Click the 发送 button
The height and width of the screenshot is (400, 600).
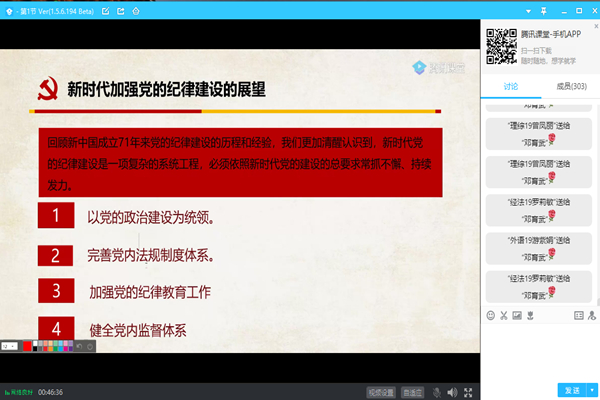coord(572,390)
